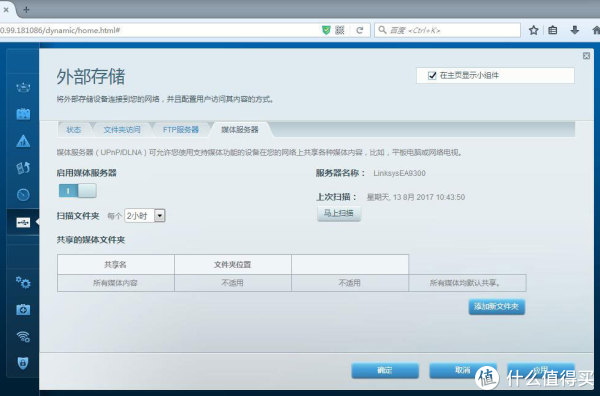Viewport: 600px width, 396px height.
Task: Toggle 在主页显示小组件 checkbox
Action: tap(432, 75)
